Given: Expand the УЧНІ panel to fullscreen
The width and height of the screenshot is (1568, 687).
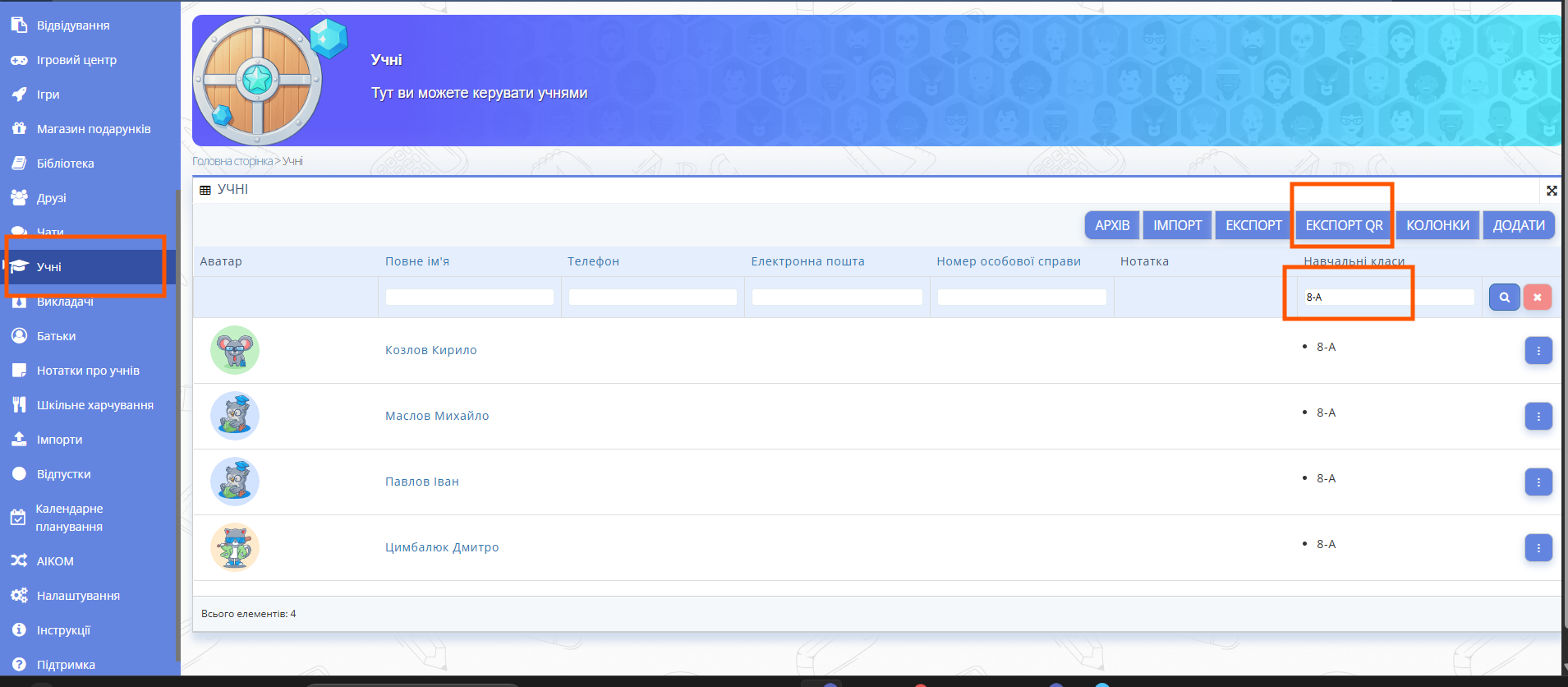Looking at the screenshot, I should tap(1552, 191).
